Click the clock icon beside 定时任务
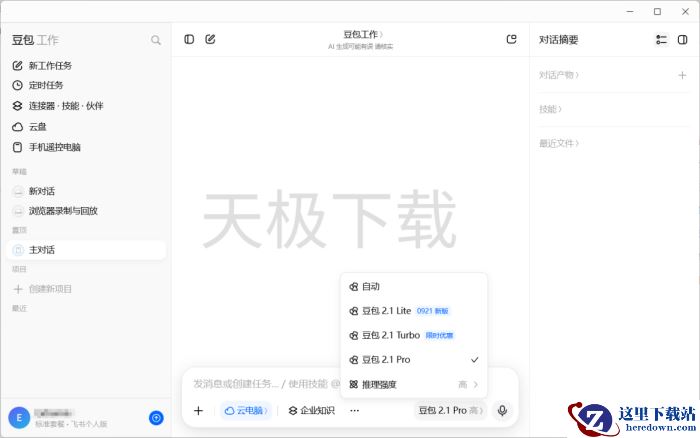The height and width of the screenshot is (438, 700). pyautogui.click(x=17, y=85)
